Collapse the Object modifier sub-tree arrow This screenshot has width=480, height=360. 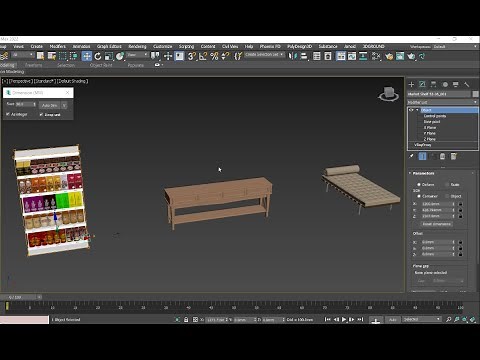(417, 110)
